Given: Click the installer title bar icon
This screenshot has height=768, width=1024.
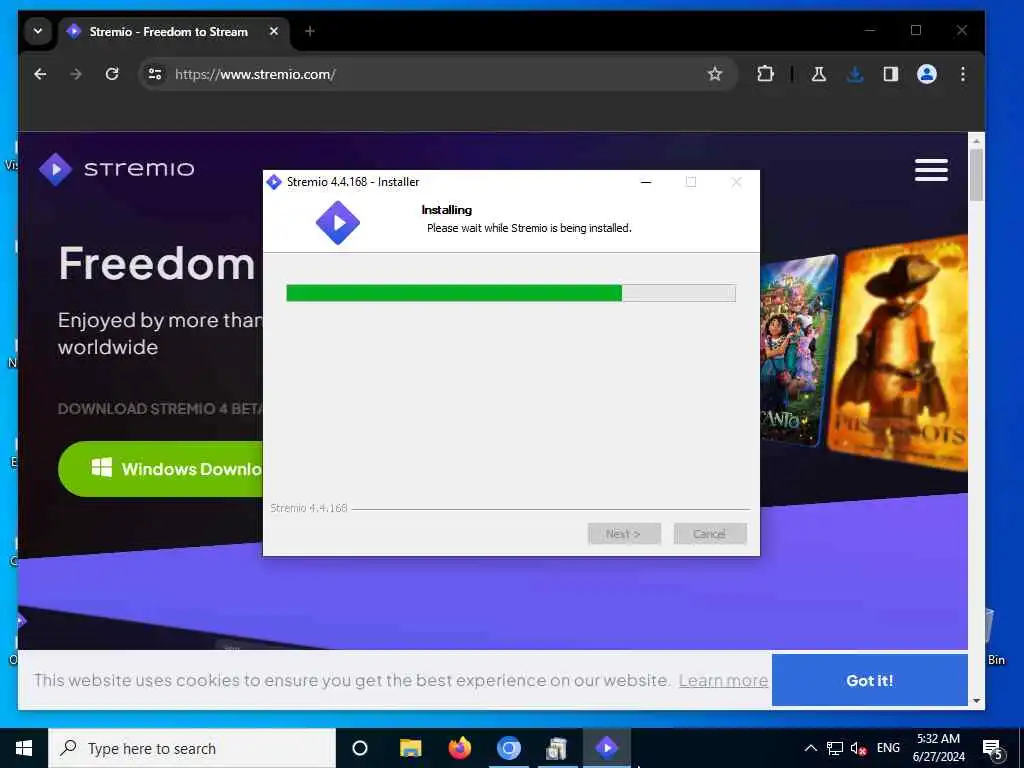Looking at the screenshot, I should pyautogui.click(x=274, y=182).
